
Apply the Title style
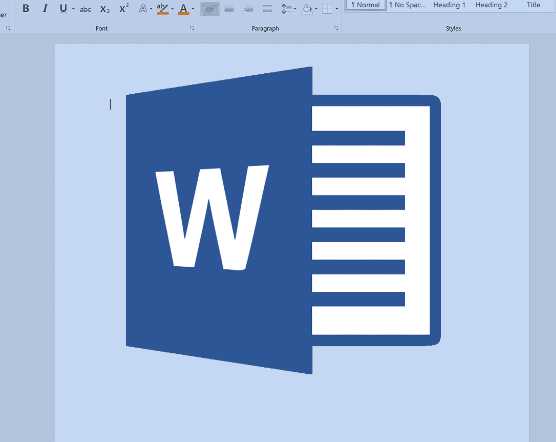(x=533, y=5)
